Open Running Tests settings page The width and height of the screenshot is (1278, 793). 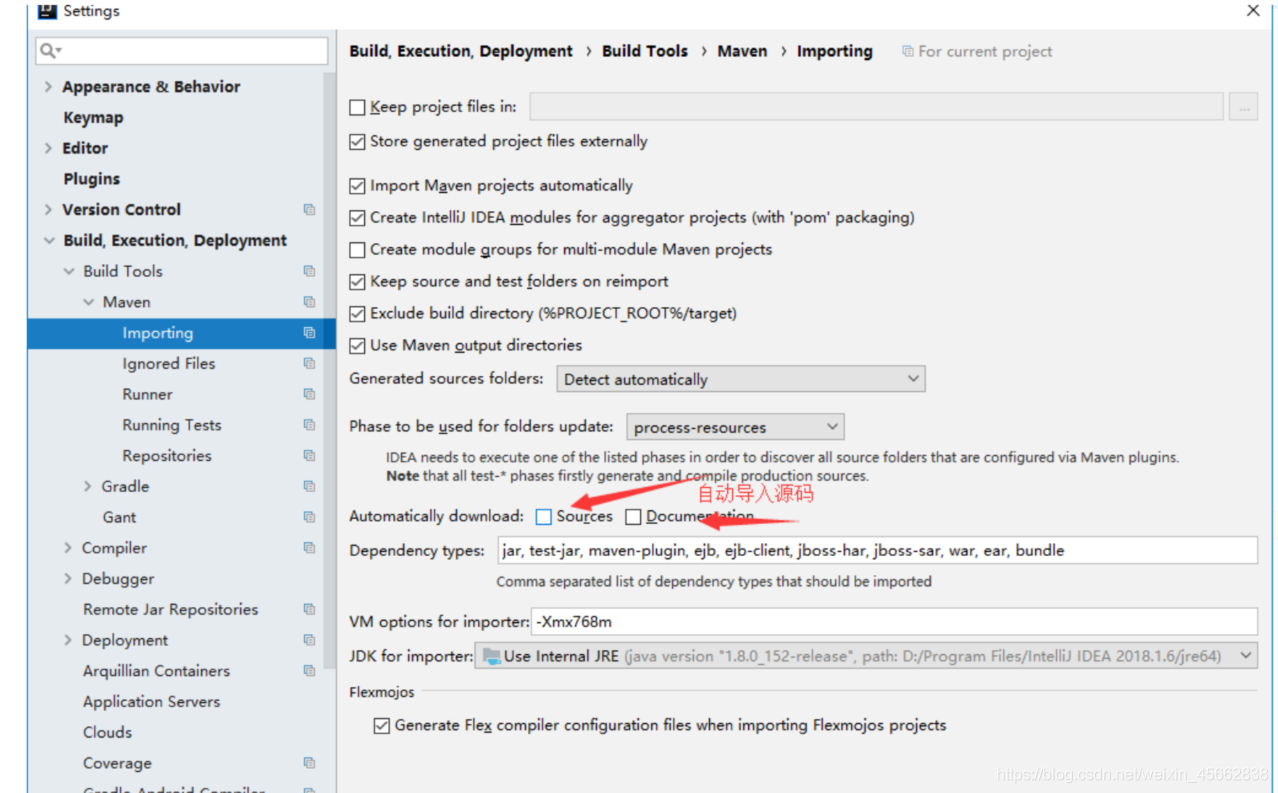click(172, 425)
